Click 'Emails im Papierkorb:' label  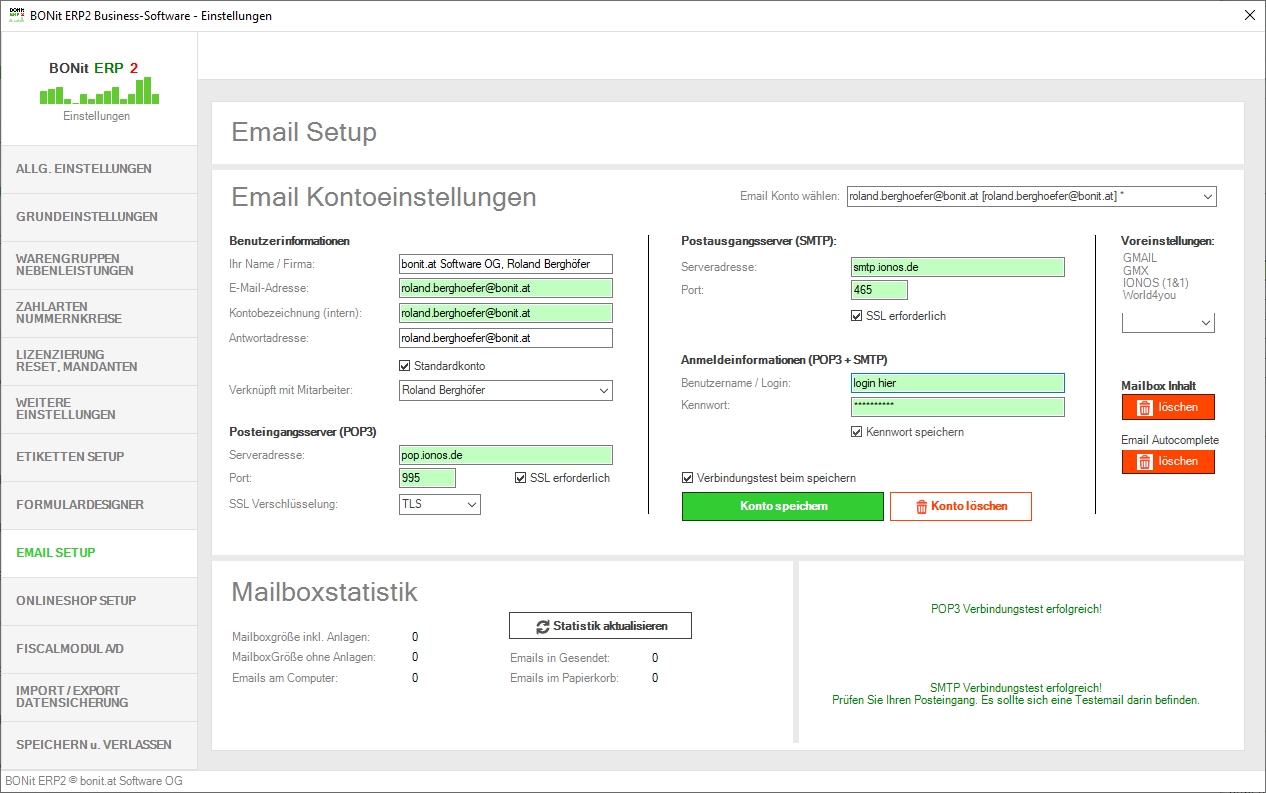(564, 678)
